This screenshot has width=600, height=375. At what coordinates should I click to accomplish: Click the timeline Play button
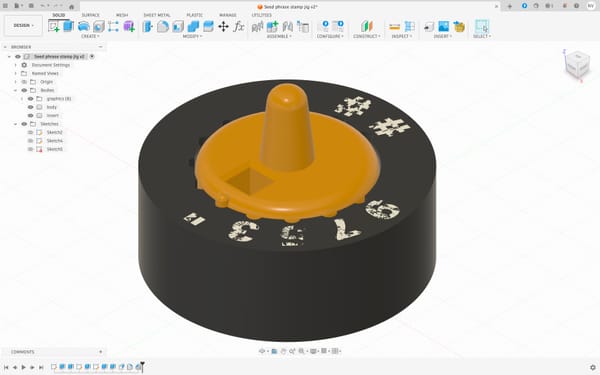pos(23,367)
